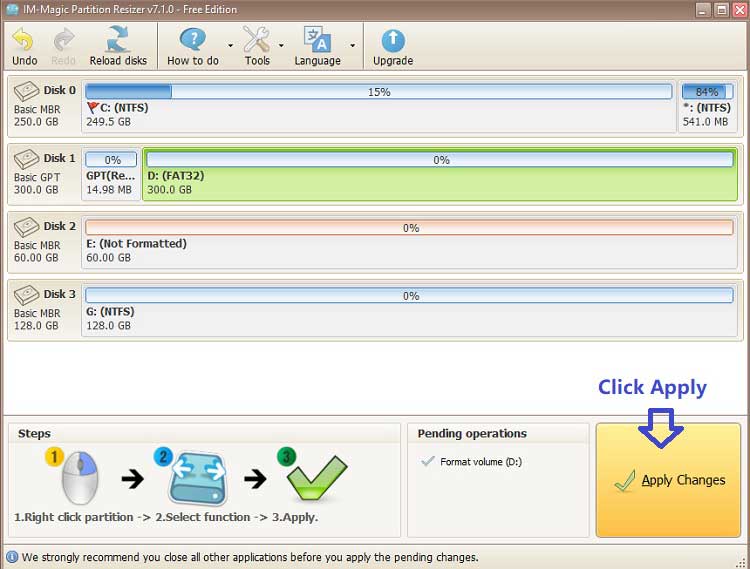Open the How to do help icon

pos(193,39)
